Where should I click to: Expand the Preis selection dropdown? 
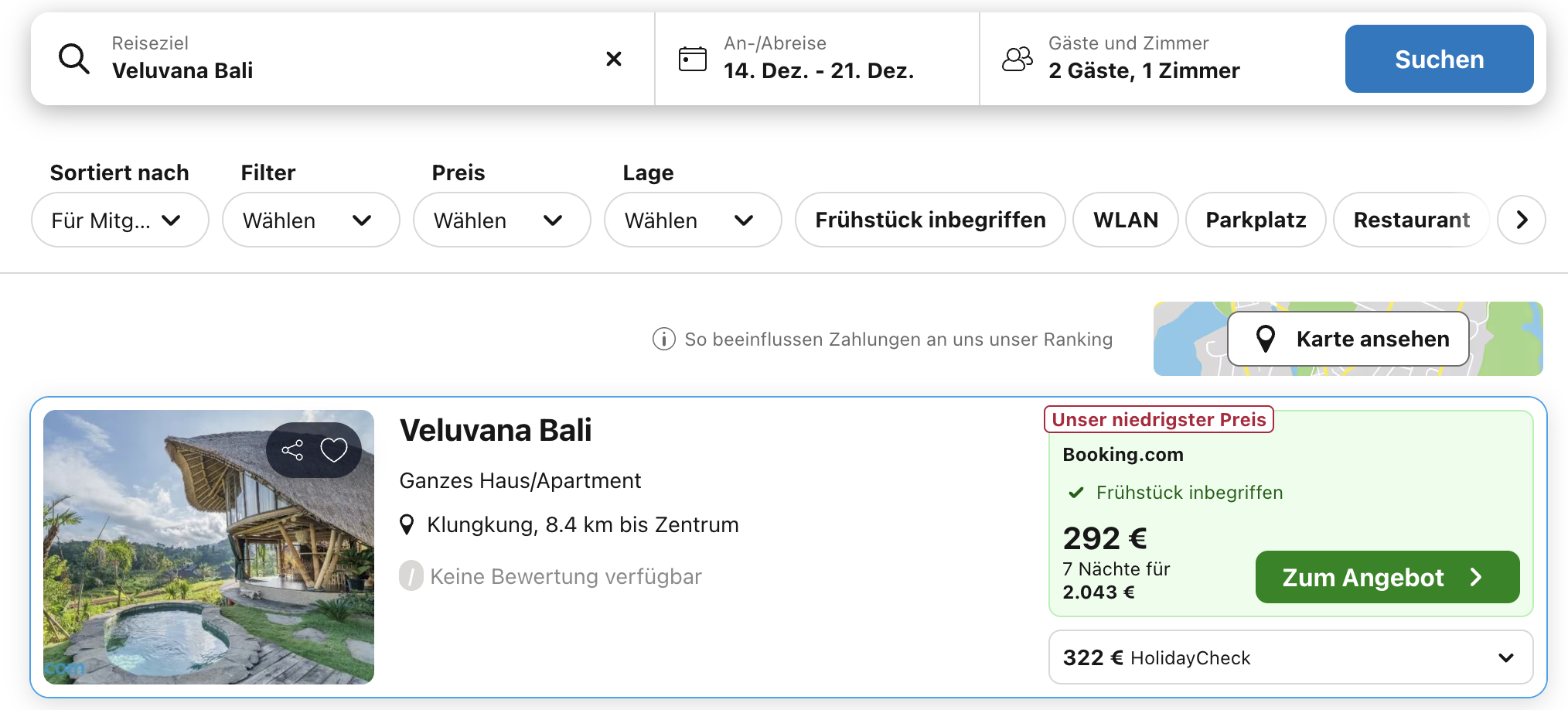(501, 220)
